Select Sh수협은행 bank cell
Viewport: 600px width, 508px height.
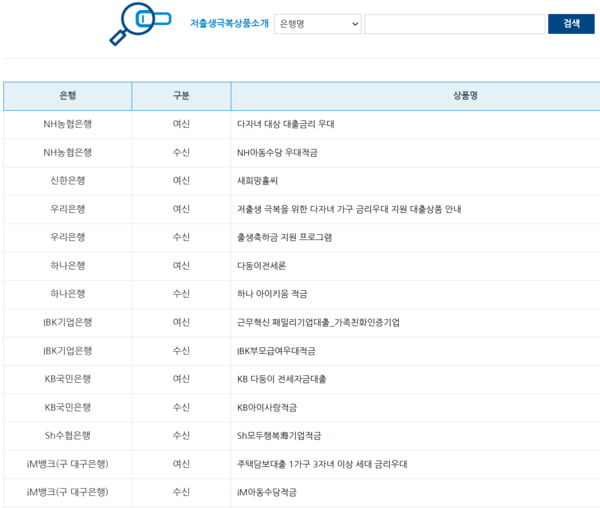pos(68,436)
